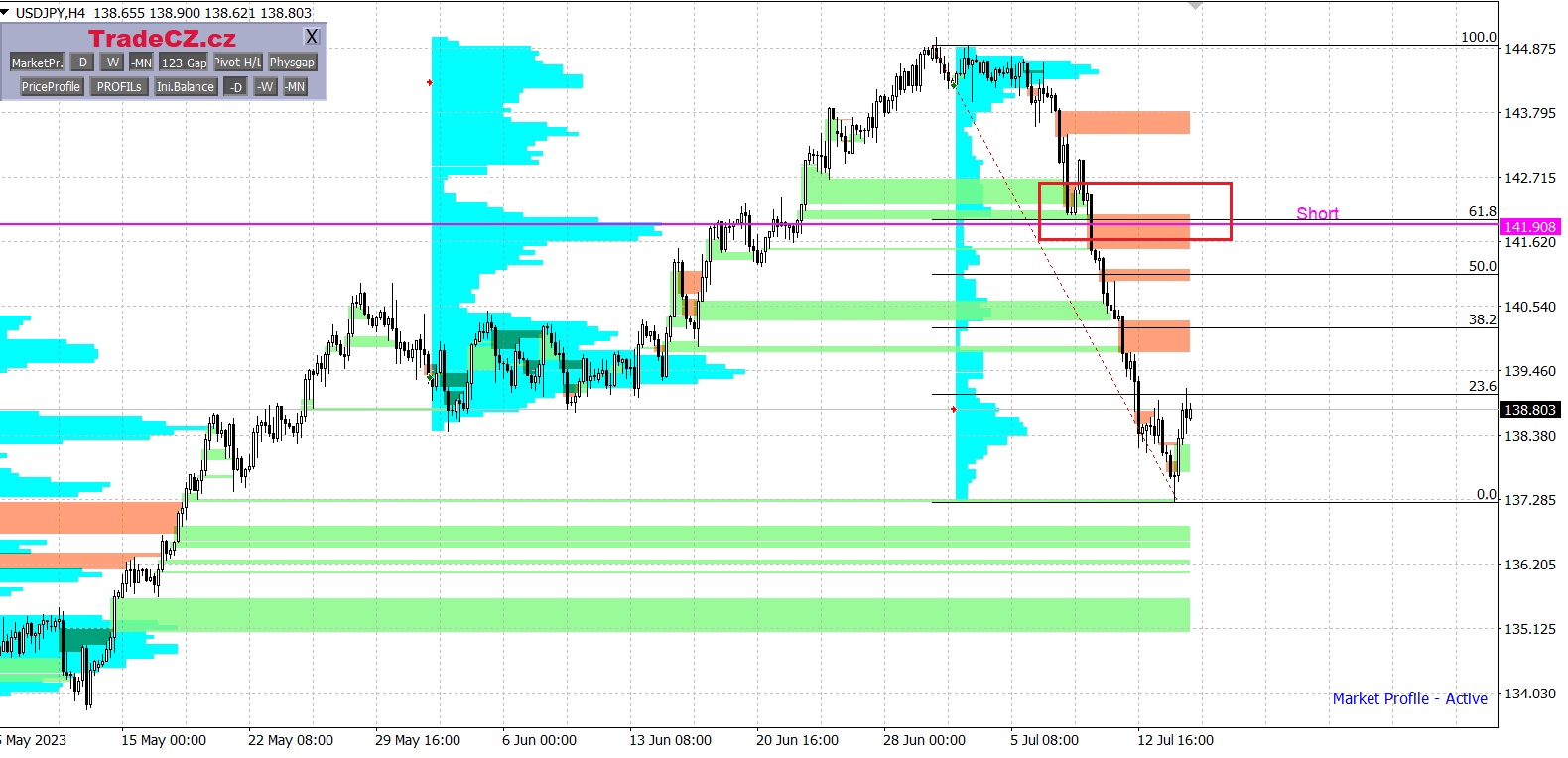Click the TradeCZ.cz logo title
1568x758 pixels.
pos(162,39)
